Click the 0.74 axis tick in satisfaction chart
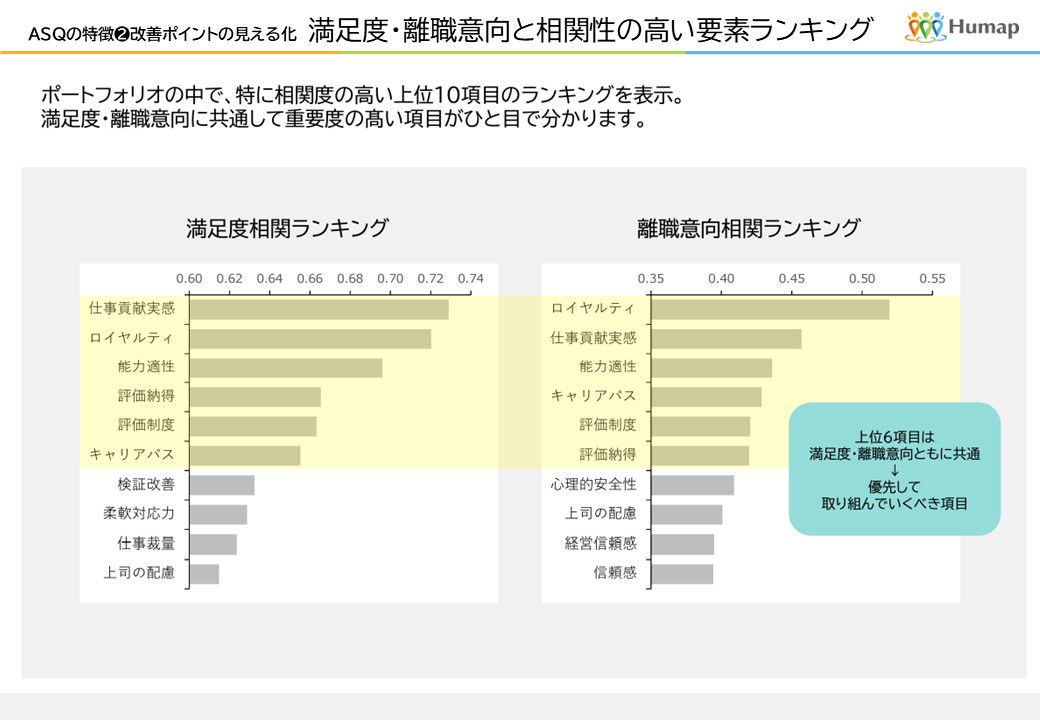Screen dimensions: 1040x720 470,279
